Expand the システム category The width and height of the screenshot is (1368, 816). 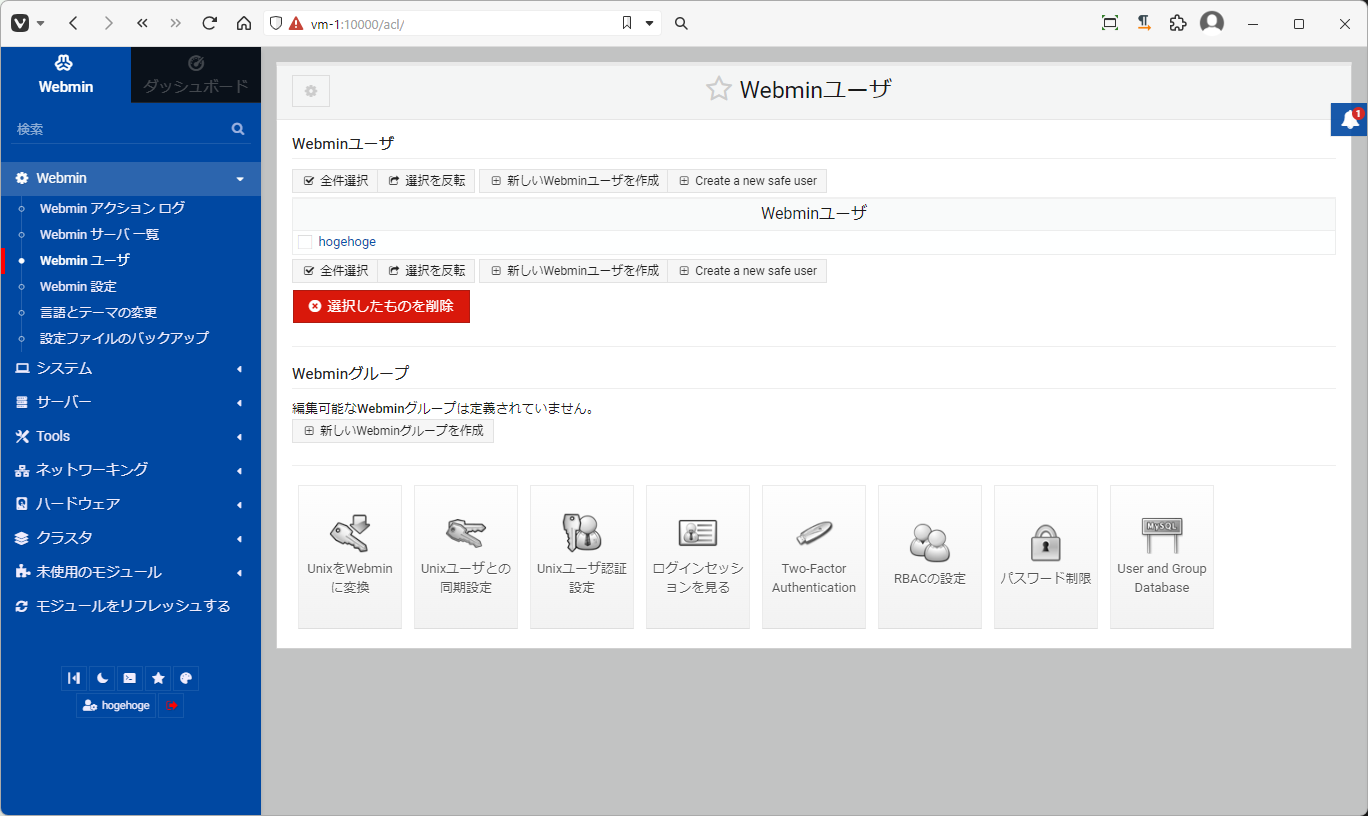[x=130, y=368]
